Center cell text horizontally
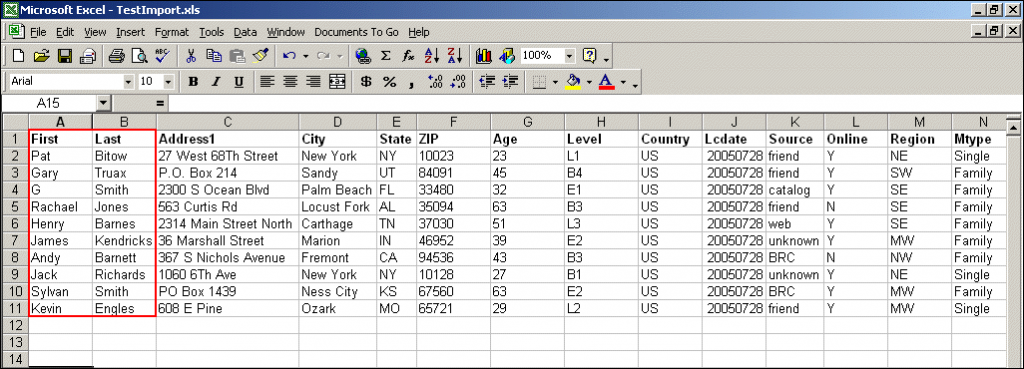 coord(290,82)
